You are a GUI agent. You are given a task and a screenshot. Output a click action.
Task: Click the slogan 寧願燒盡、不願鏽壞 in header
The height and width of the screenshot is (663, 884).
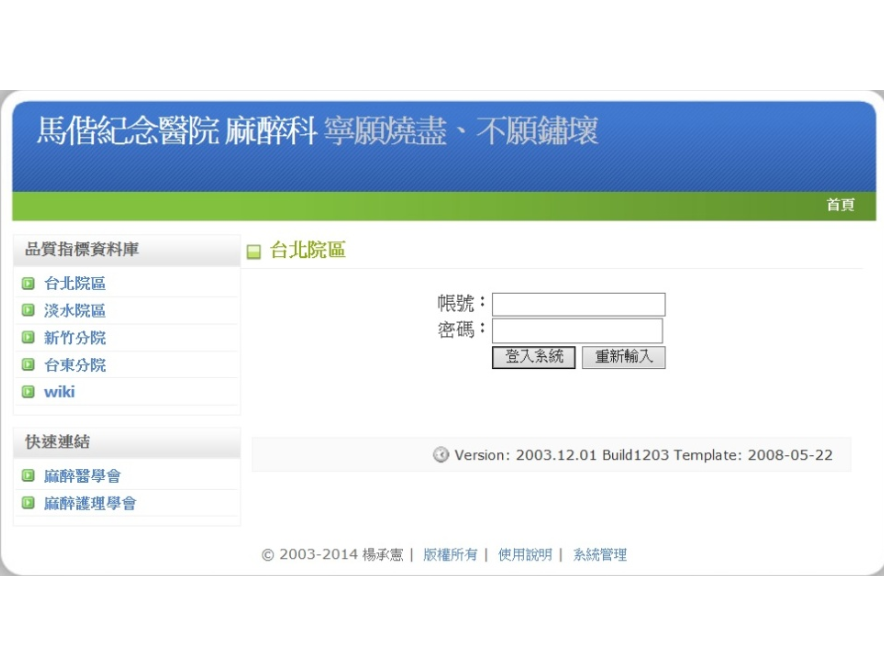[x=461, y=131]
